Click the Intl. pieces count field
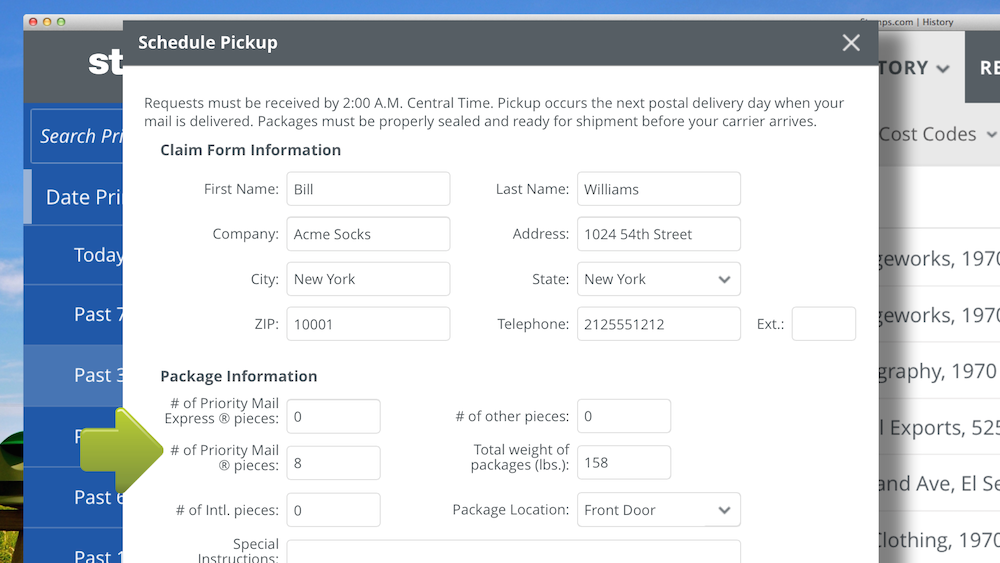 point(333,510)
